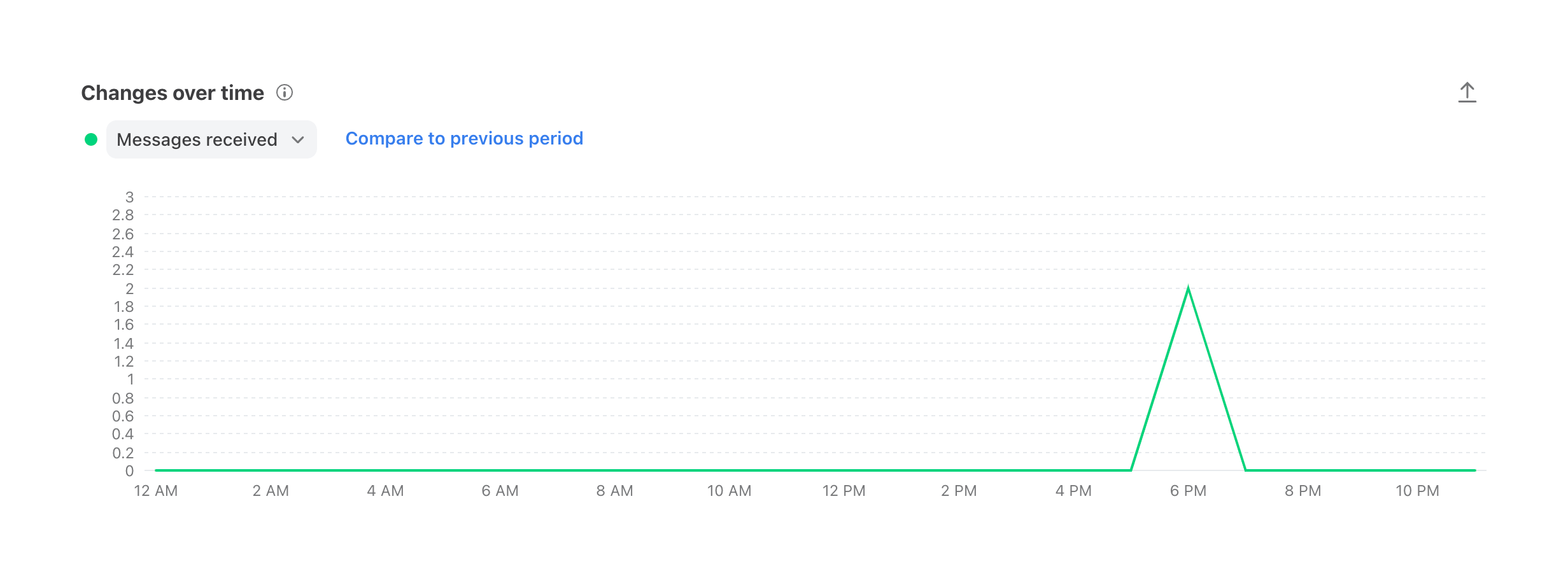The image size is (1568, 578).
Task: Select the 2 PM time label
Action: pyautogui.click(x=959, y=491)
